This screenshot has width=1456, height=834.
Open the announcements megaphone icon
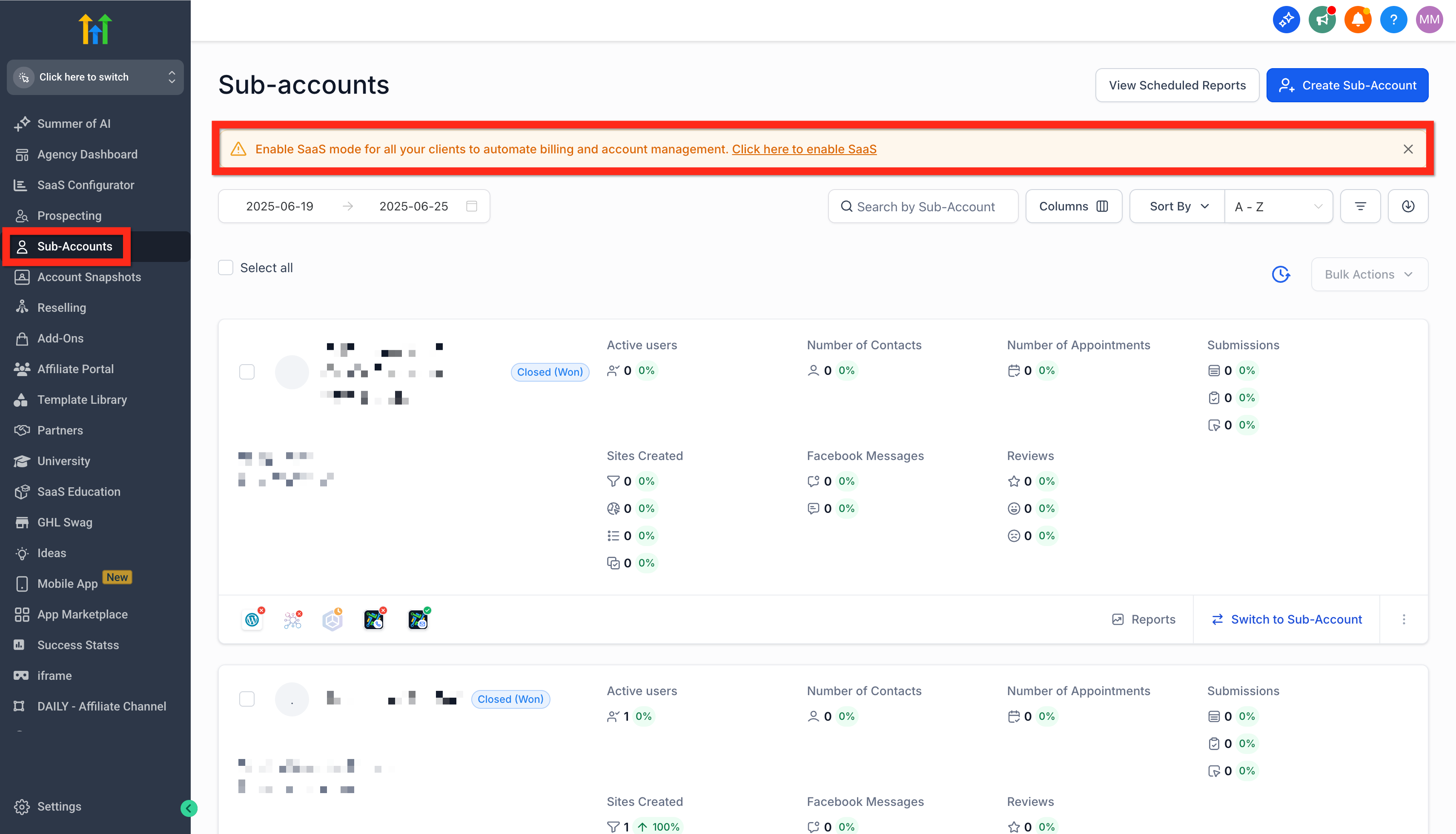tap(1321, 20)
